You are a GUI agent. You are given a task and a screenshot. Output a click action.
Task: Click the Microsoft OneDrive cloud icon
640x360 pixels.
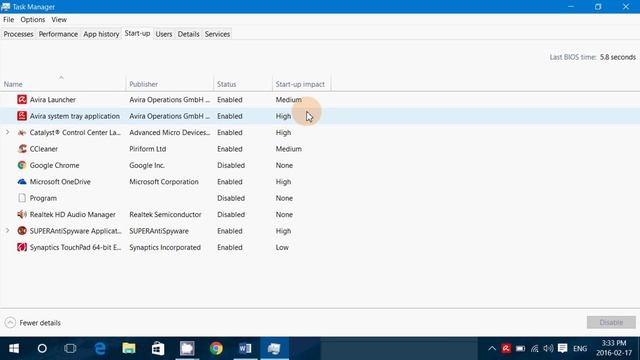[x=22, y=182]
